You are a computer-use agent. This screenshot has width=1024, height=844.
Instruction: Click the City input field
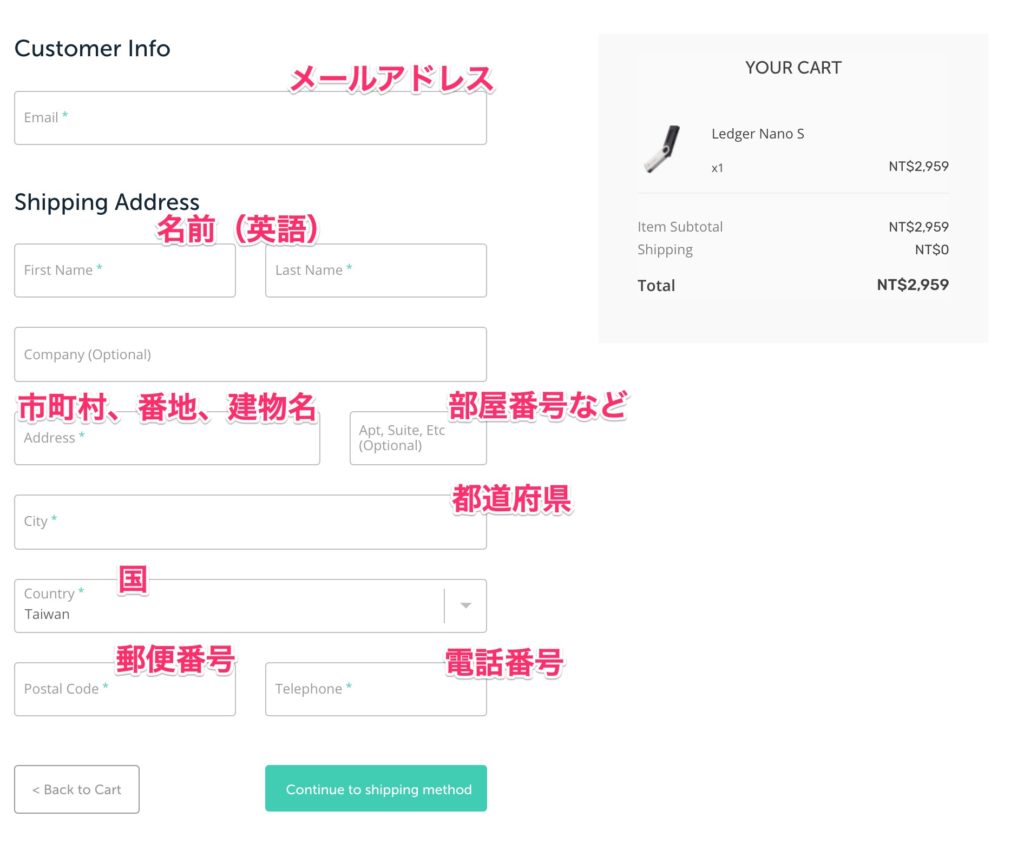click(250, 521)
